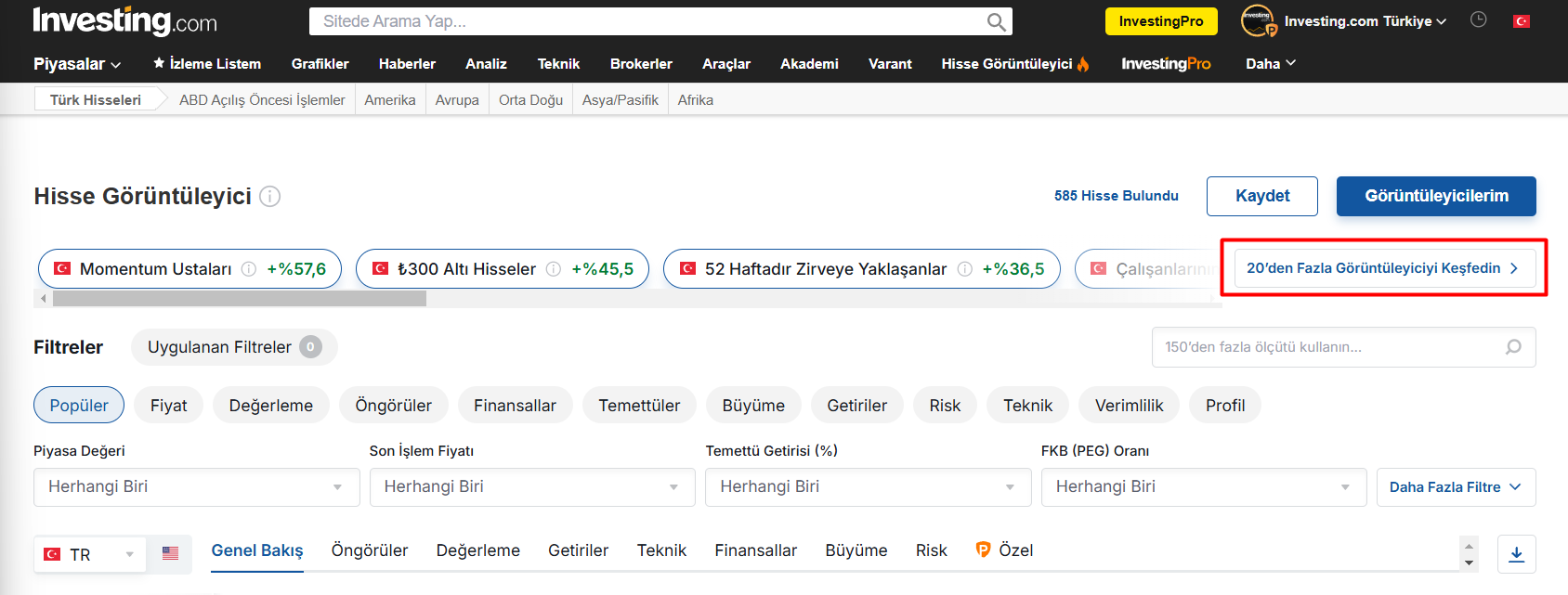Open FKB (PEG) Oranı dropdown
The width and height of the screenshot is (1568, 595).
click(1204, 487)
